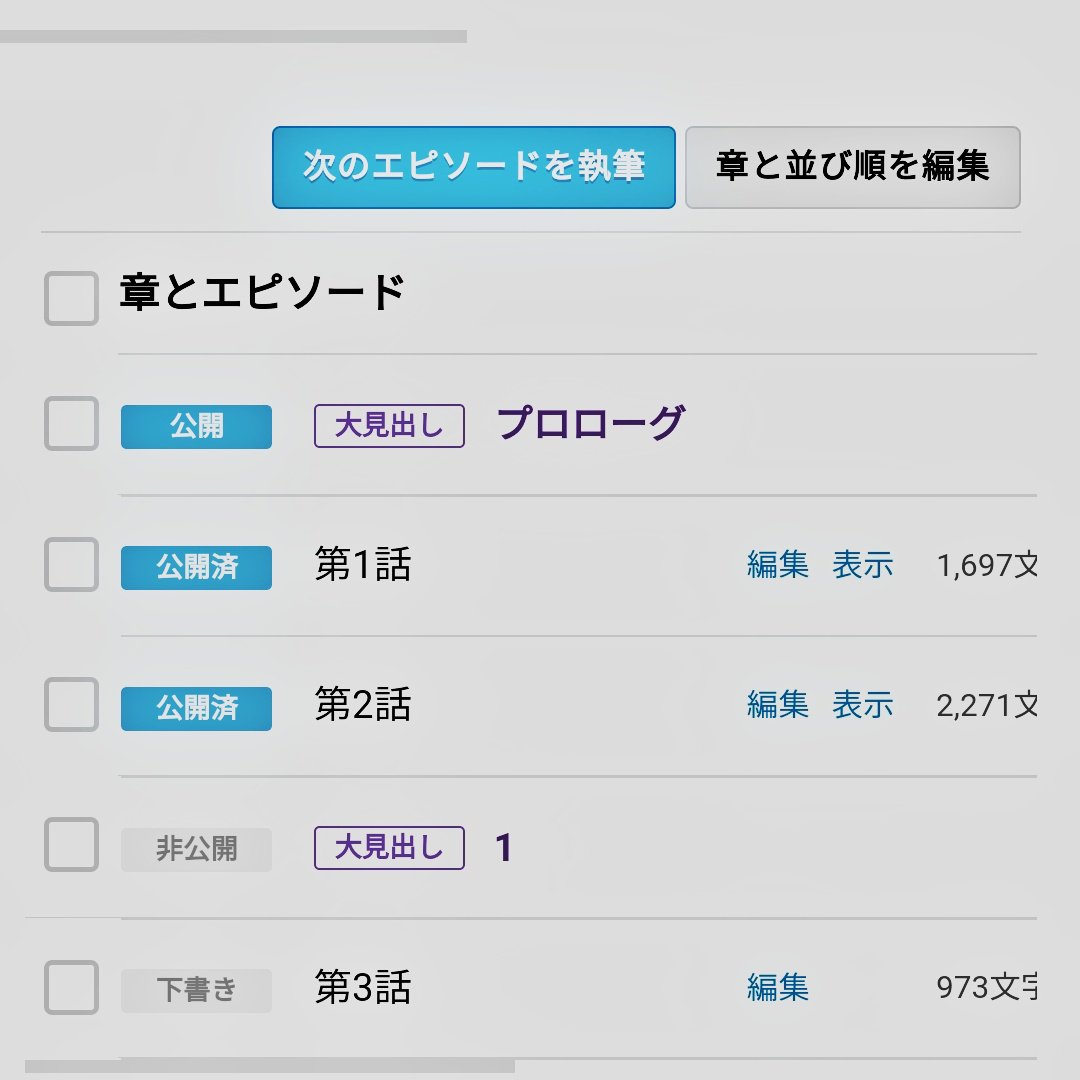The width and height of the screenshot is (1080, 1080).
Task: Mark the 第3話 draft checkbox
Action: [x=71, y=988]
